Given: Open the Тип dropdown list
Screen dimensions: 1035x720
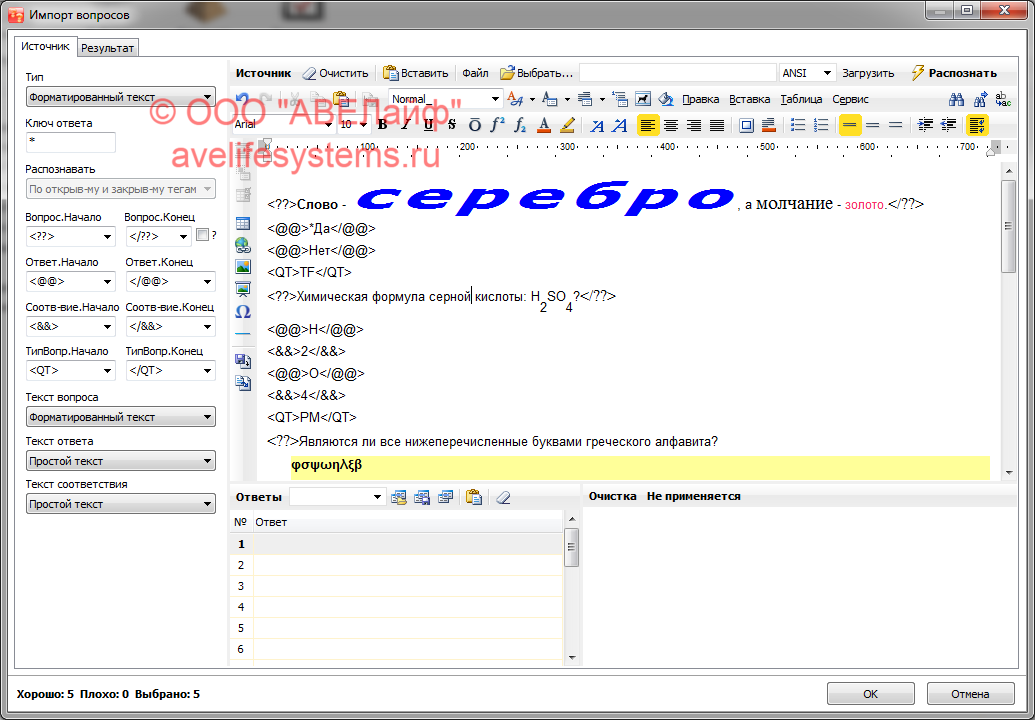Looking at the screenshot, I should tap(121, 97).
